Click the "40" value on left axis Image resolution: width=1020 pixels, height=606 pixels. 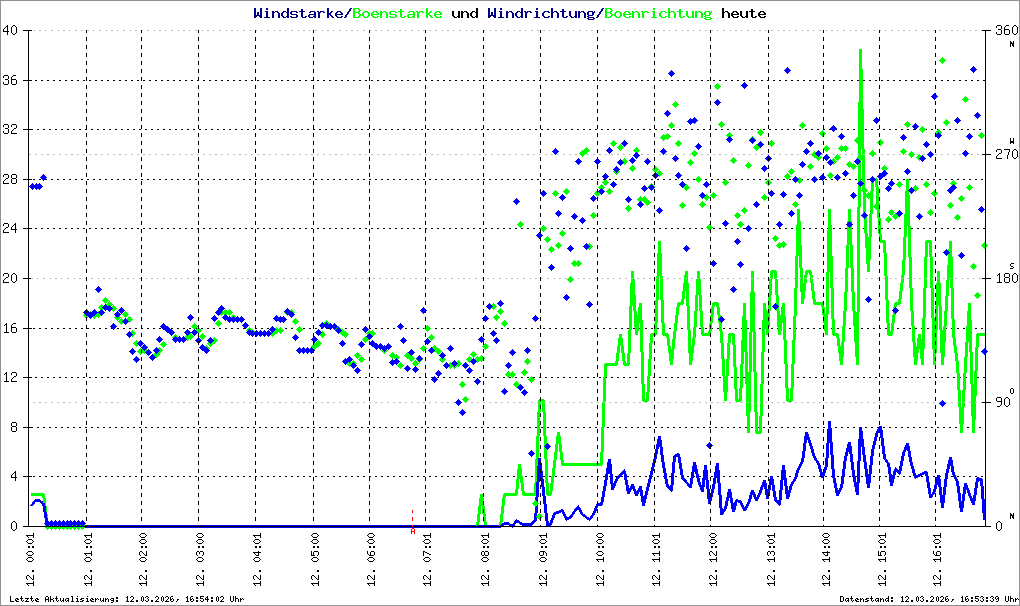pos(11,31)
